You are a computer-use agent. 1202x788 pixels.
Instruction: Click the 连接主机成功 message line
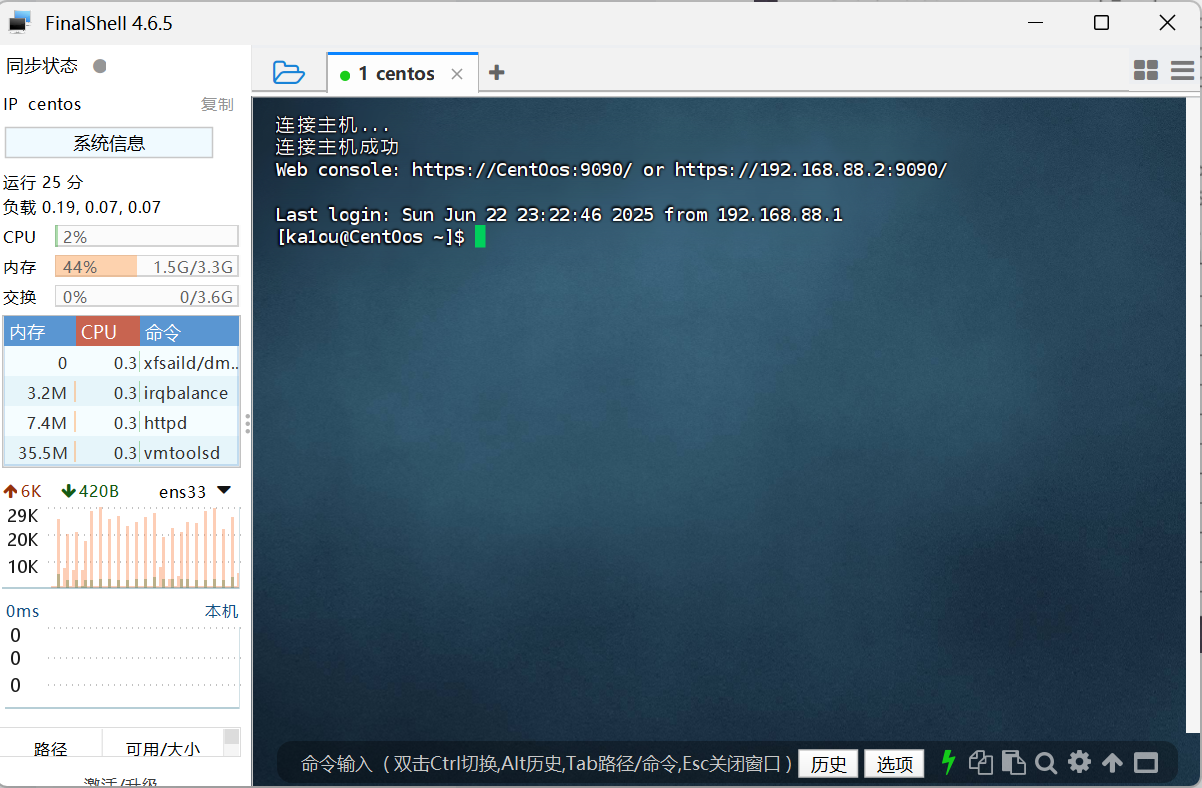338,147
